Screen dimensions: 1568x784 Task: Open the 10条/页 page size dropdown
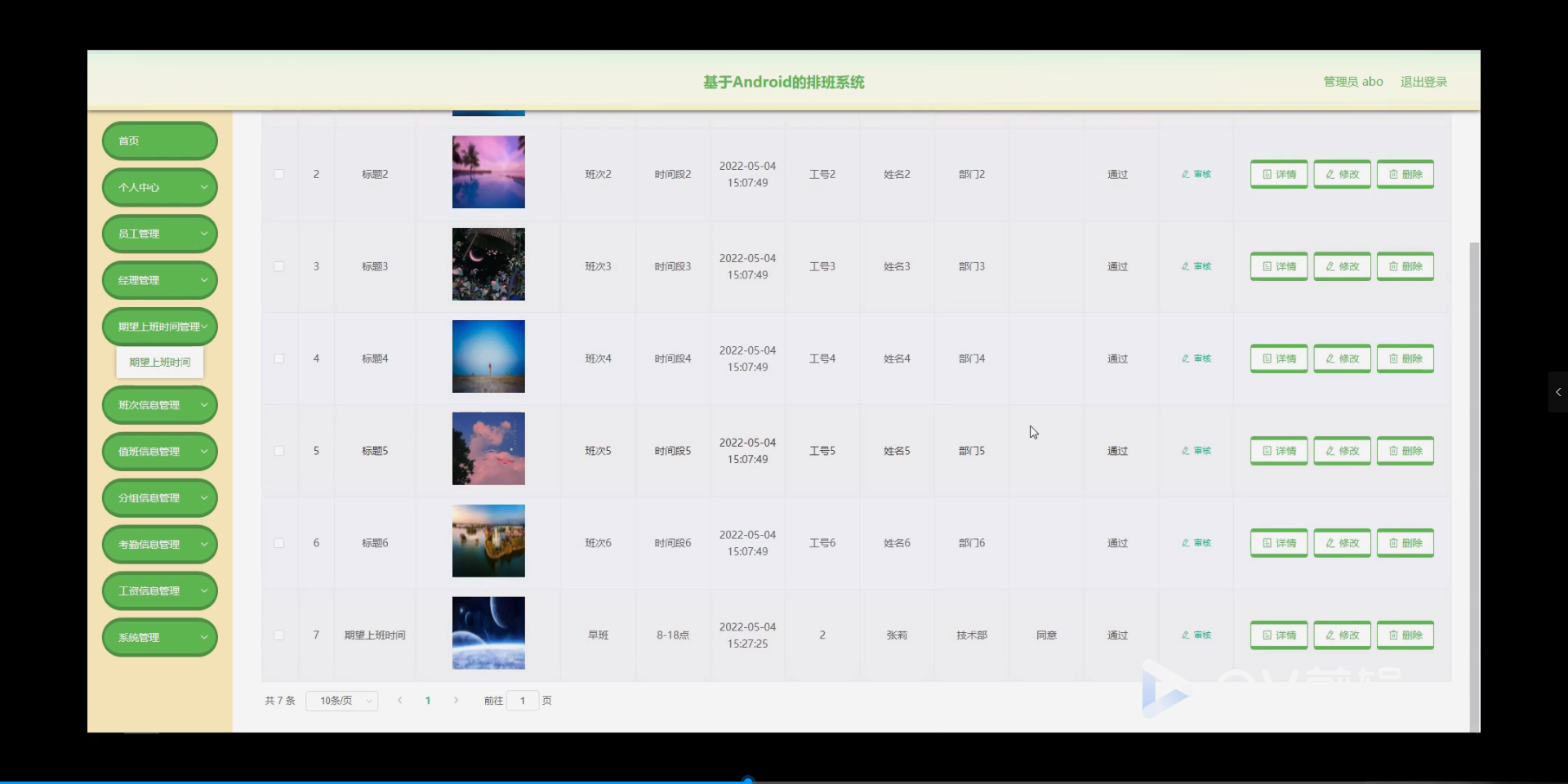click(x=341, y=700)
